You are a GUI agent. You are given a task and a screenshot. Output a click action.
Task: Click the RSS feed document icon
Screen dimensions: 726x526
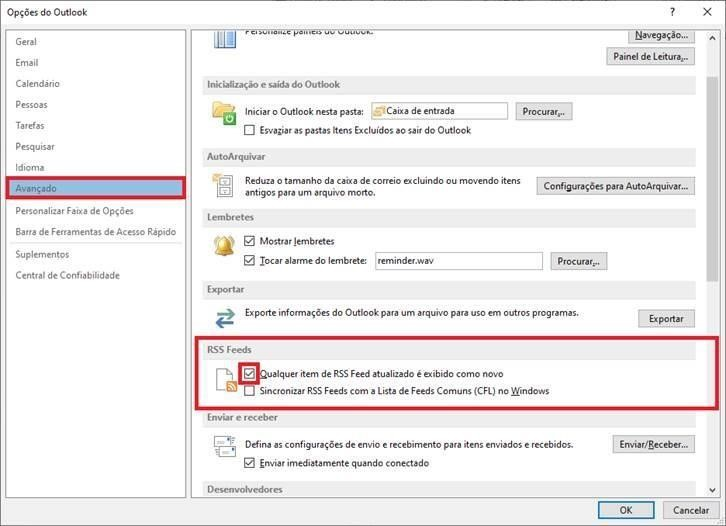click(x=226, y=380)
